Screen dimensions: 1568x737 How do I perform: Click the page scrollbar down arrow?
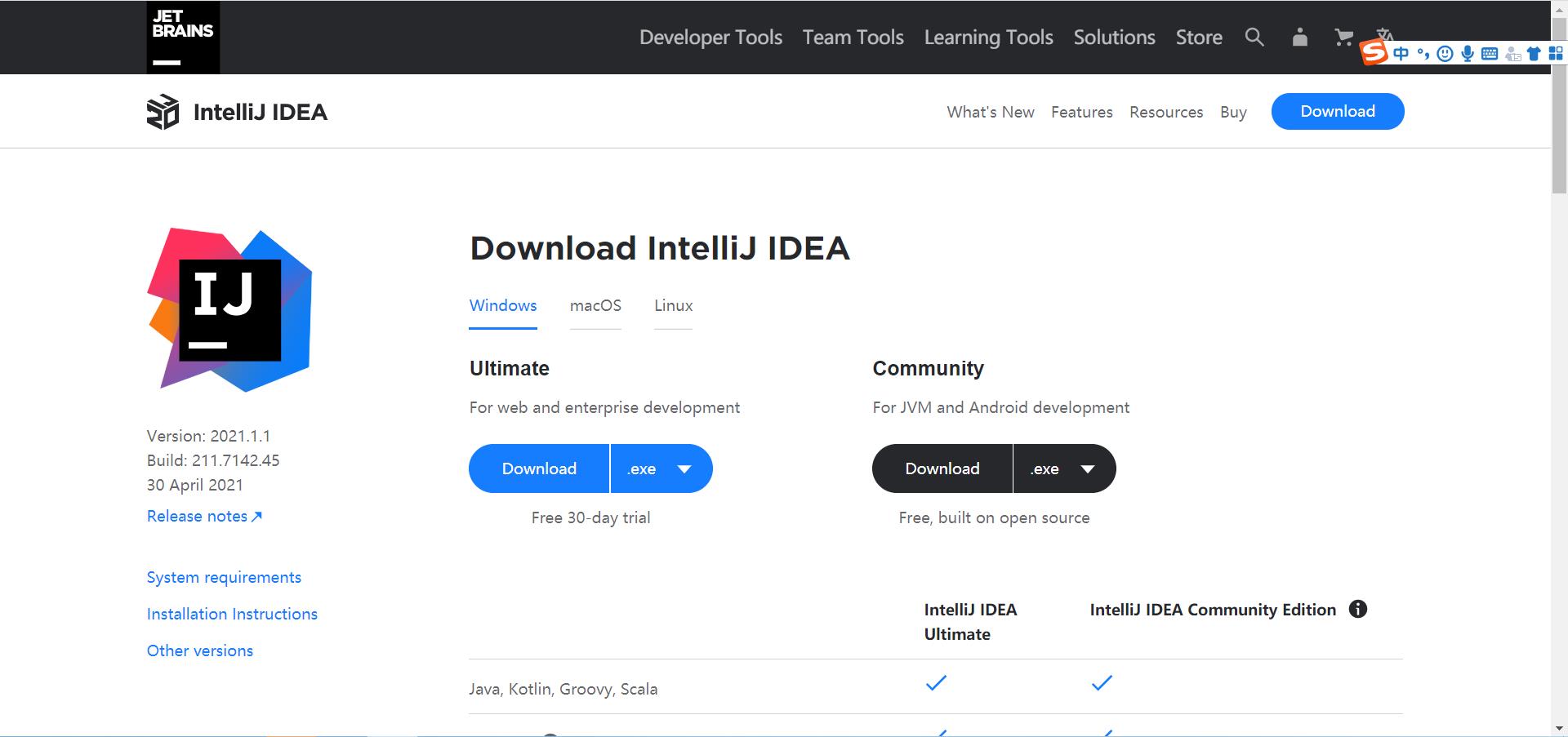coord(1559,728)
